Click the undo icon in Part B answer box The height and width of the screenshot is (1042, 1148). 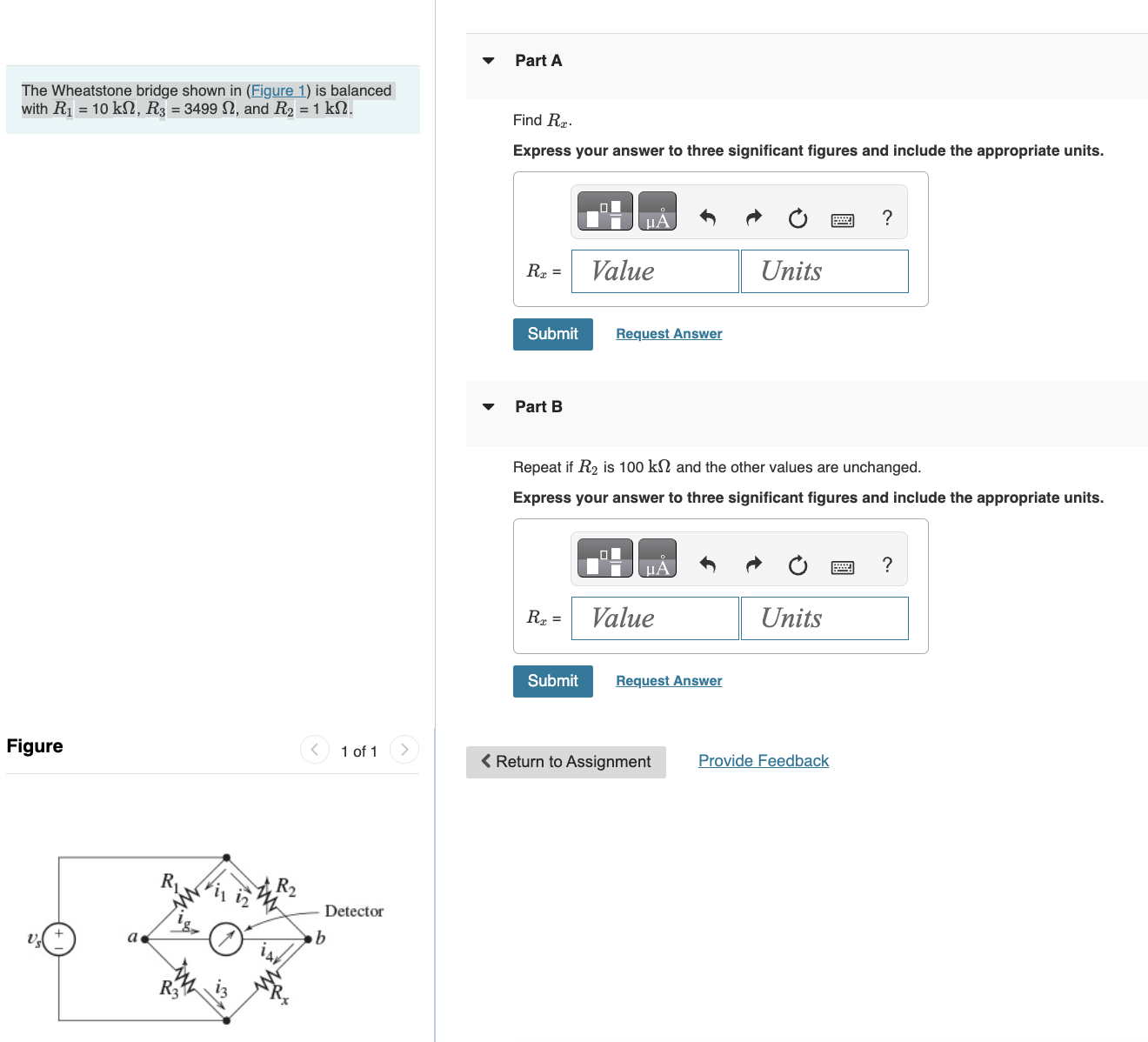click(x=707, y=565)
